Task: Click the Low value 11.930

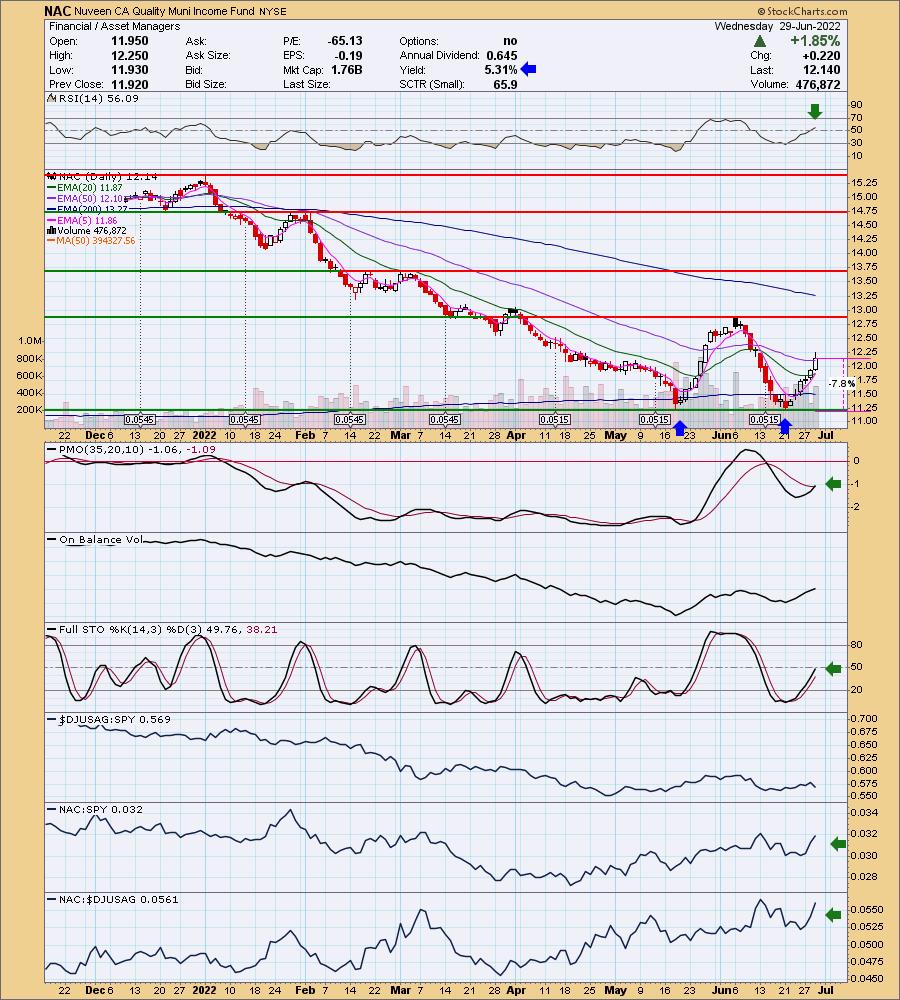Action: pyautogui.click(x=129, y=70)
